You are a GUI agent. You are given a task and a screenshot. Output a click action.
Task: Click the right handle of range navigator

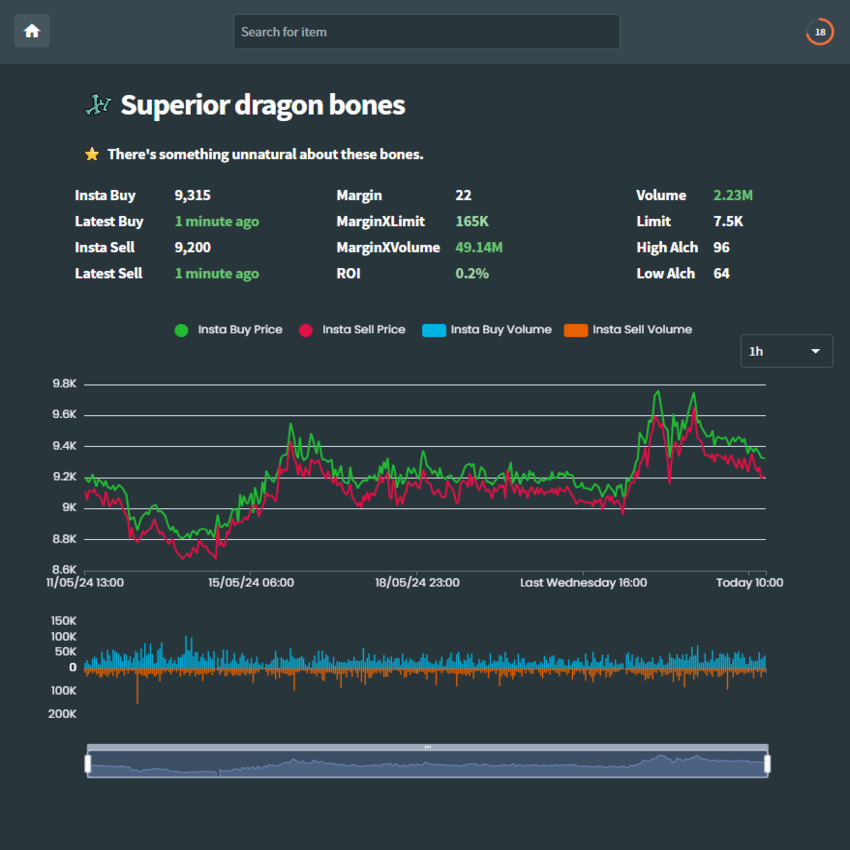tap(768, 765)
